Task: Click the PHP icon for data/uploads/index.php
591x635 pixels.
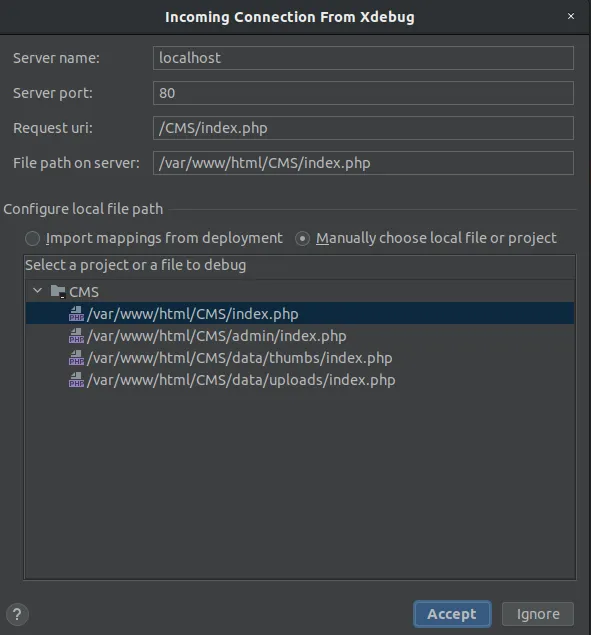Action: click(x=76, y=380)
